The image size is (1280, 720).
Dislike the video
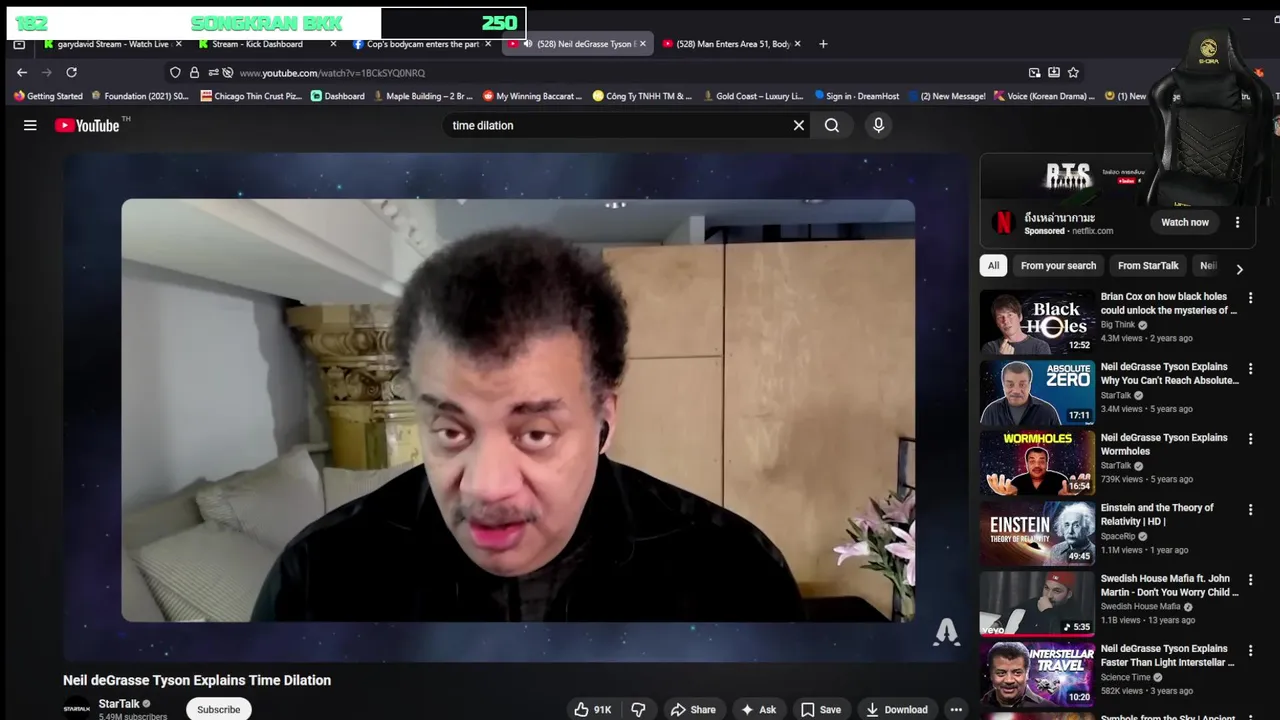(638, 709)
